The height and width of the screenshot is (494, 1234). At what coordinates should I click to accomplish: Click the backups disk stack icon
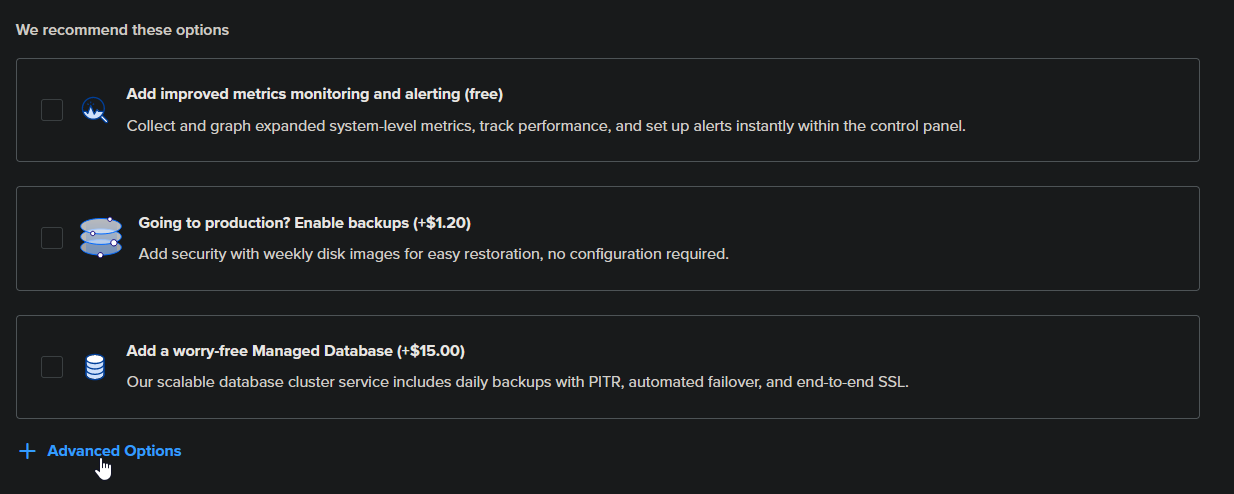coord(100,238)
